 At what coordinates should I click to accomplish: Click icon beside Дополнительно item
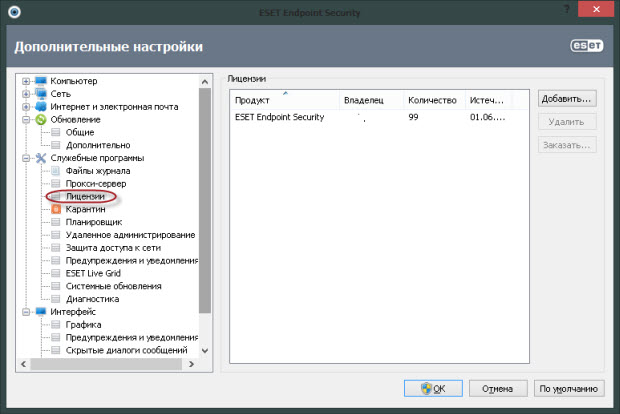point(56,145)
